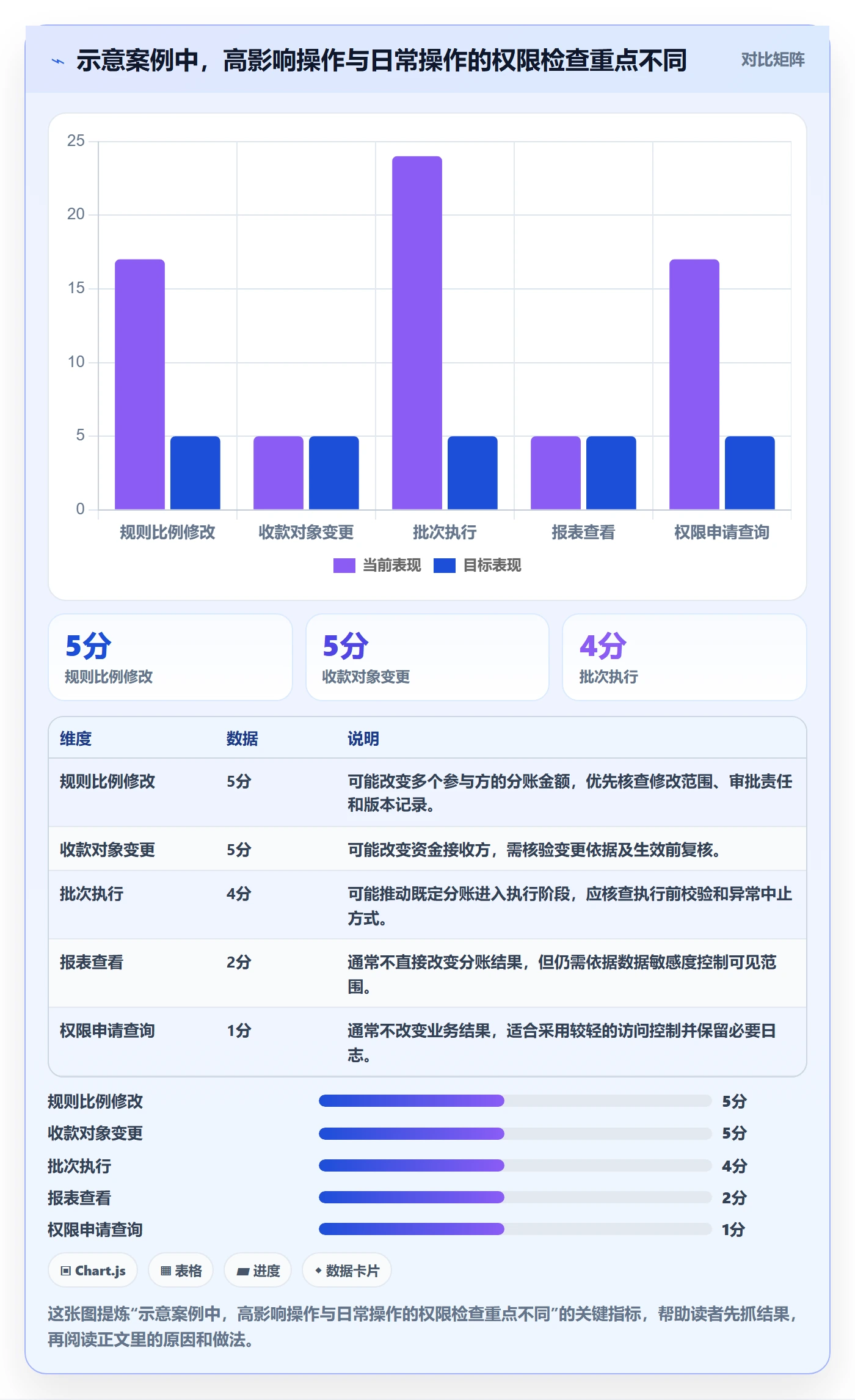Click the tall purple 批次执行 bar

tap(417, 333)
